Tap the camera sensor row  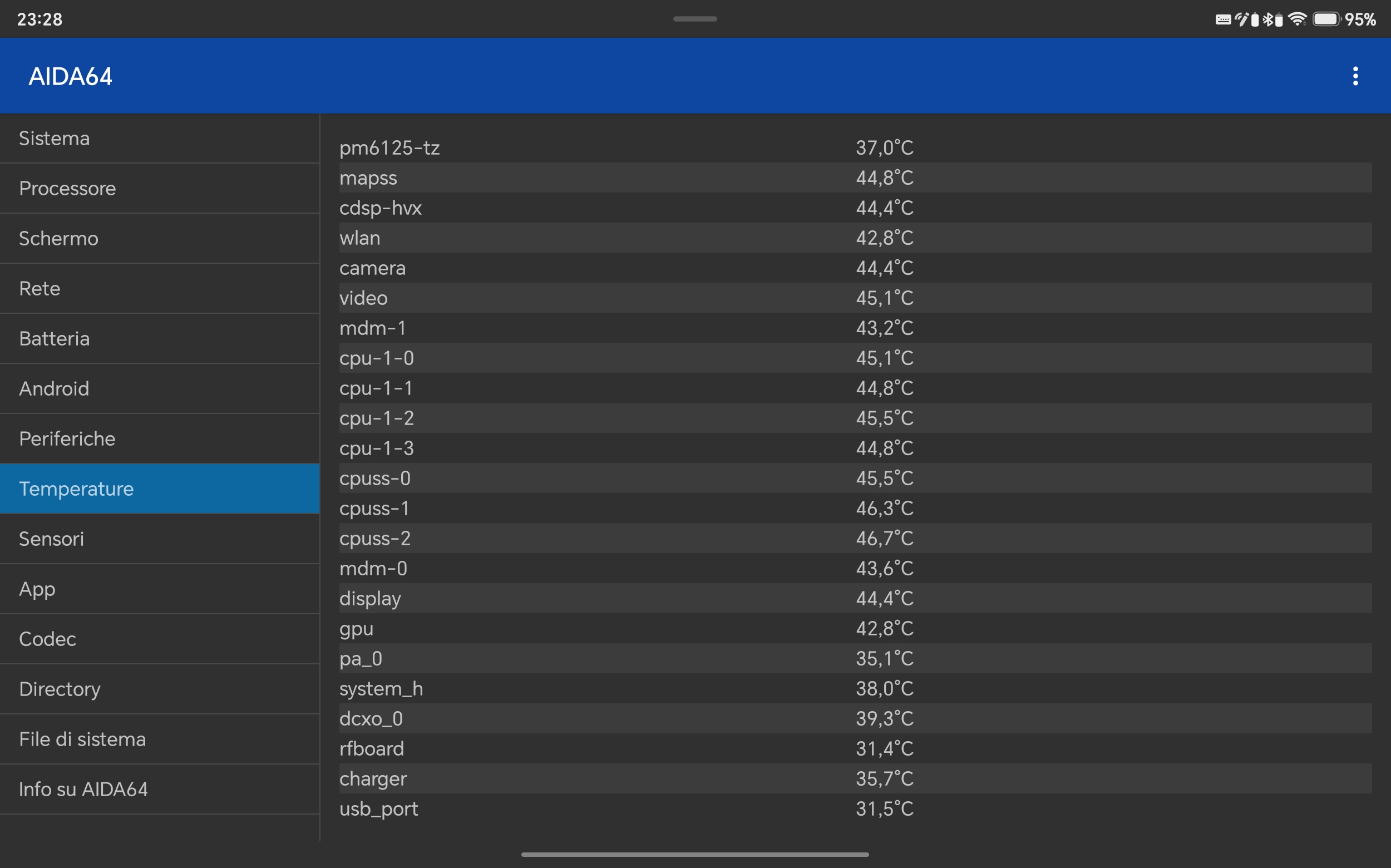(x=855, y=268)
